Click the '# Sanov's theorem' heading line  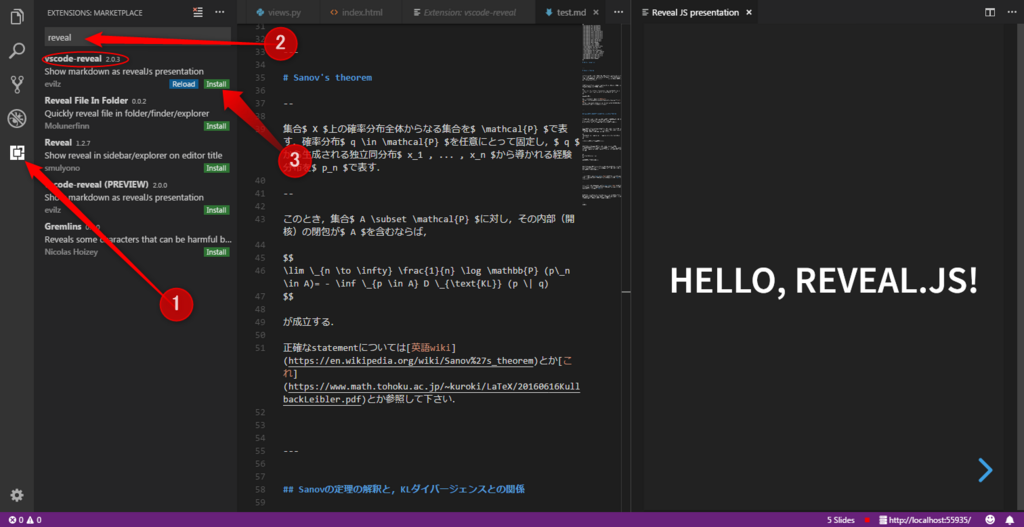coord(328,77)
